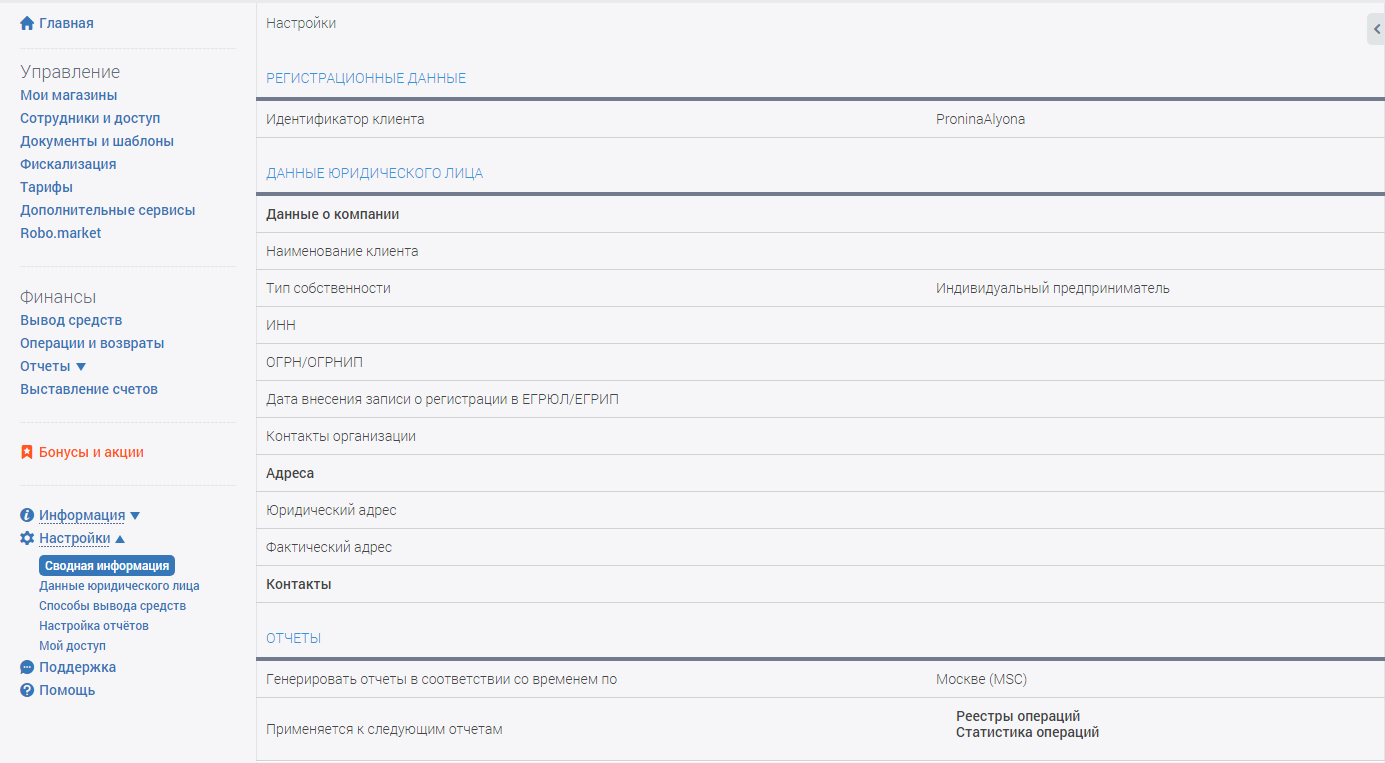The image size is (1385, 763).
Task: Open the Фискализация section
Action: [68, 164]
